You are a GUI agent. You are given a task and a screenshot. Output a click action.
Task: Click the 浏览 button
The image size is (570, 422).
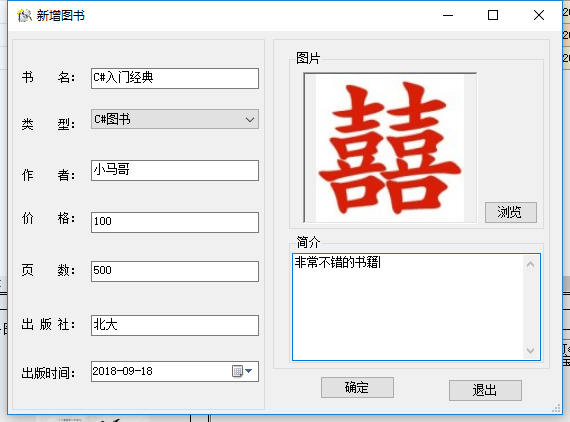click(511, 212)
